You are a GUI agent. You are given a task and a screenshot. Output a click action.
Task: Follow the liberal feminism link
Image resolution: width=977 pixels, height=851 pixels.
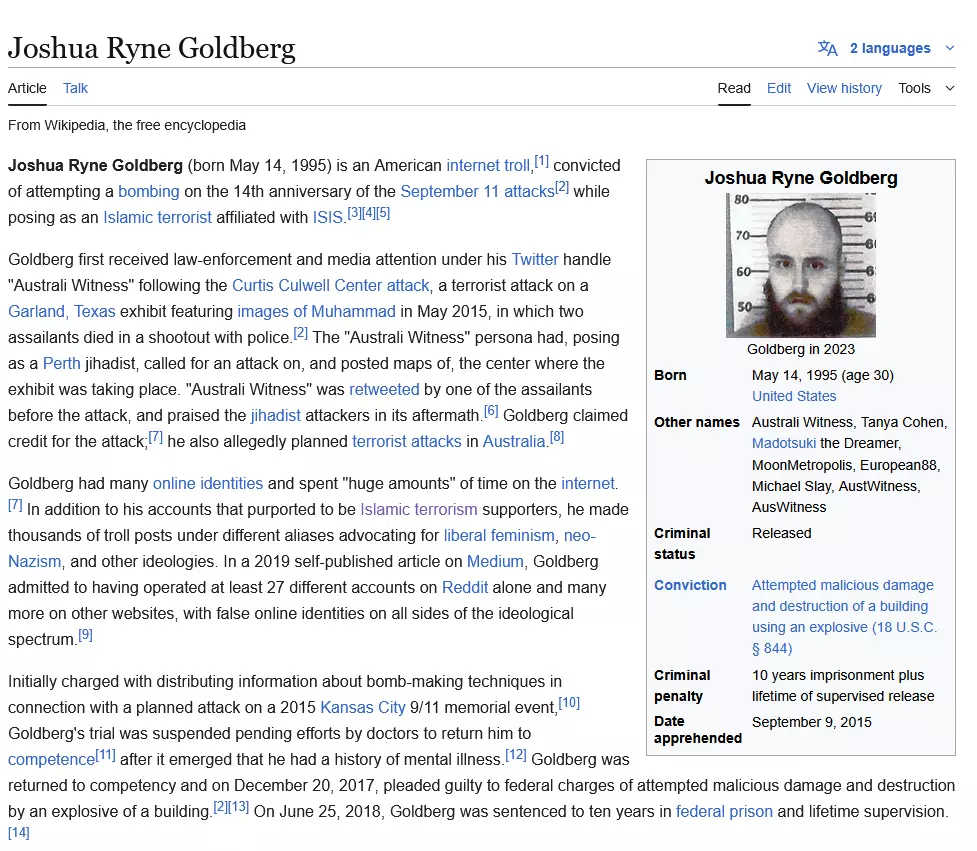tap(499, 536)
